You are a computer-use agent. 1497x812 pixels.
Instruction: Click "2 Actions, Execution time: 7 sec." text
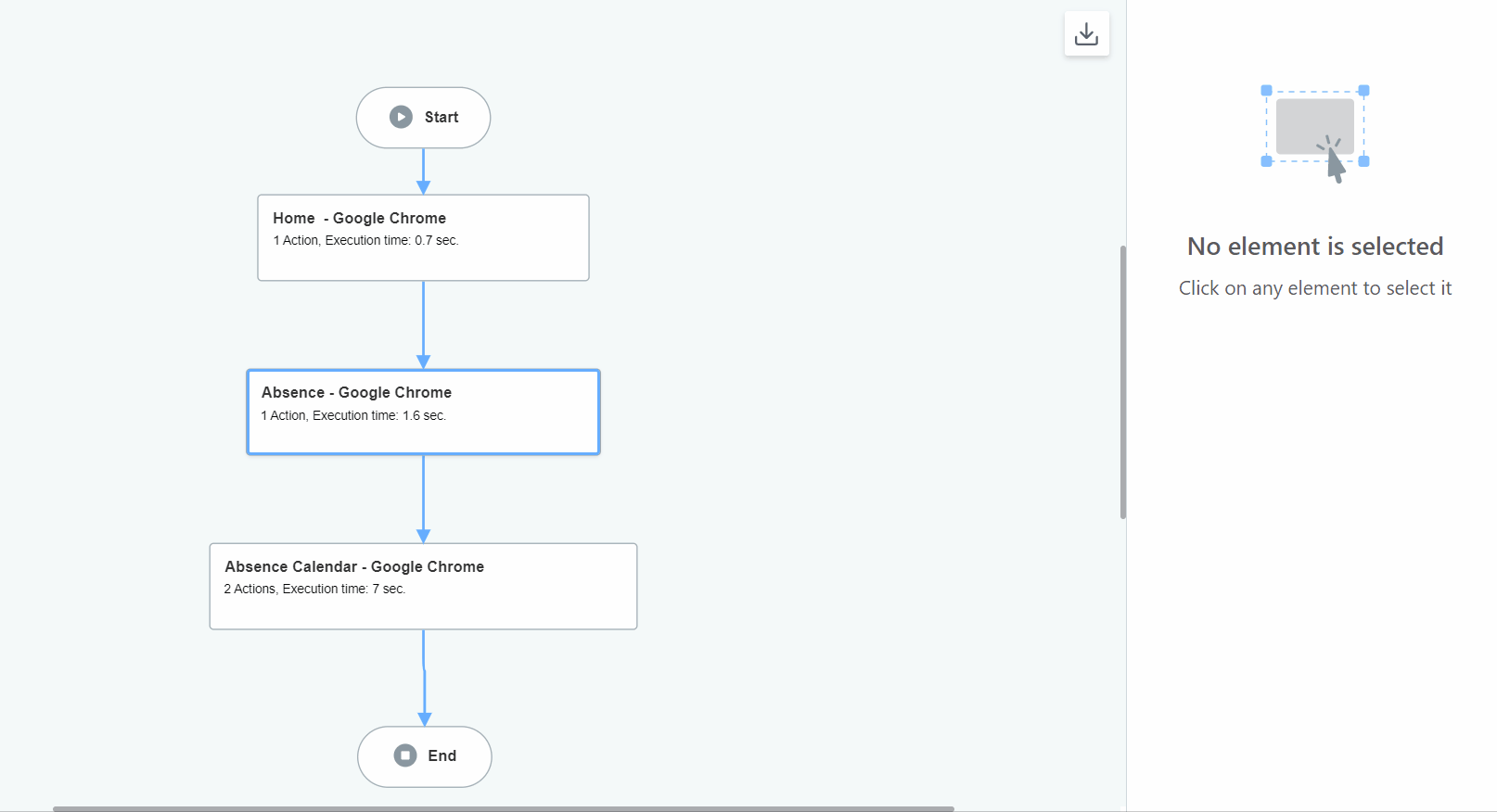coord(314,589)
